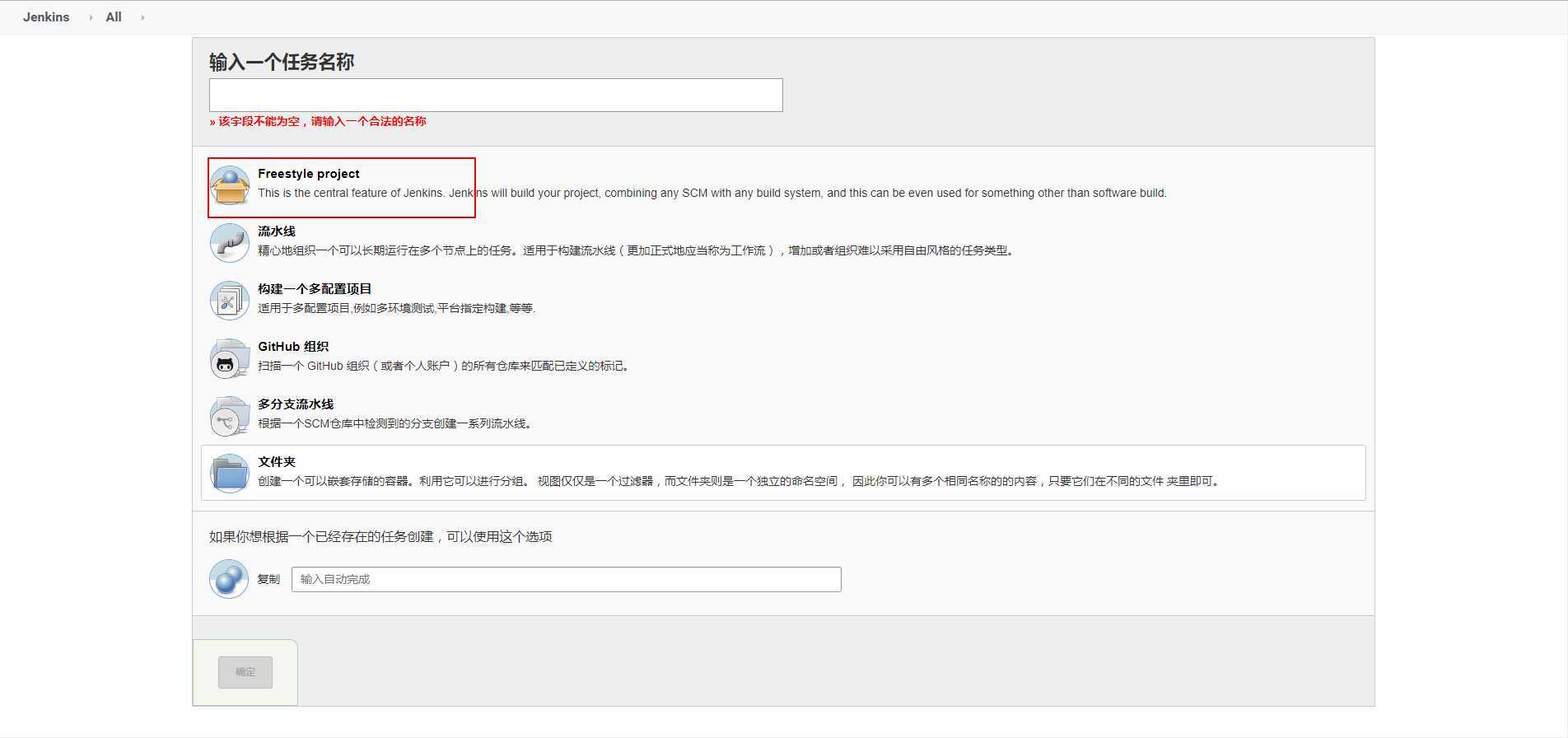Expand the arrow after All breadcrumb
Screen dimensions: 1568x738
[x=142, y=17]
